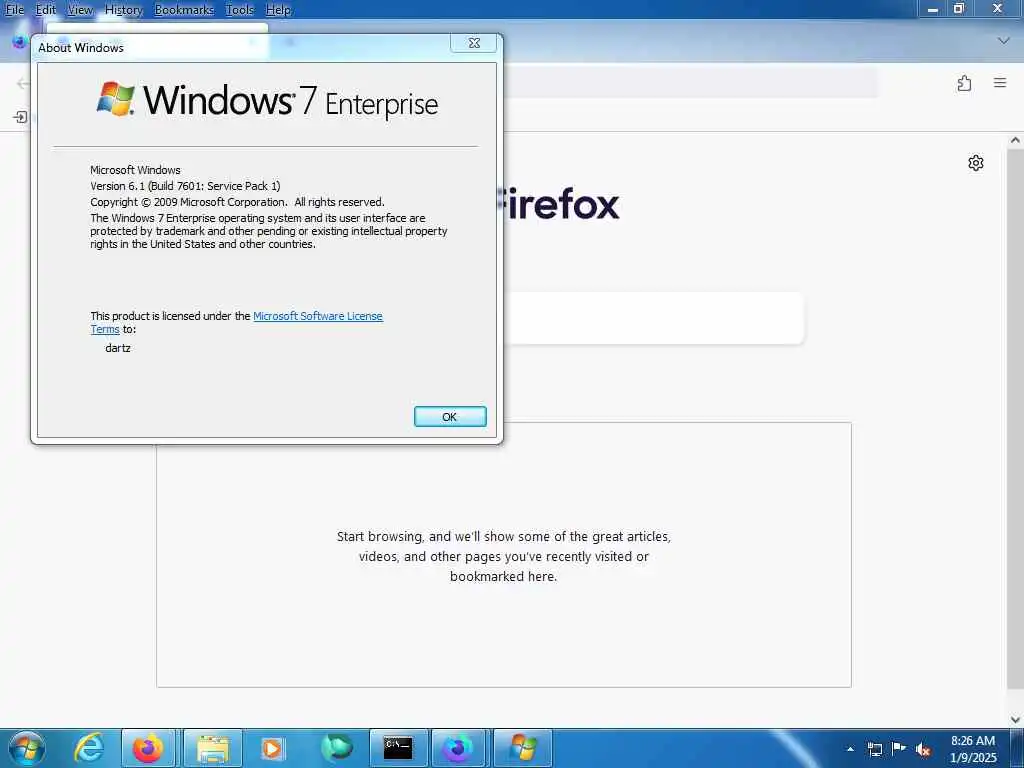The width and height of the screenshot is (1024, 768).
Task: Click OK in About Windows dialog
Action: [450, 417]
